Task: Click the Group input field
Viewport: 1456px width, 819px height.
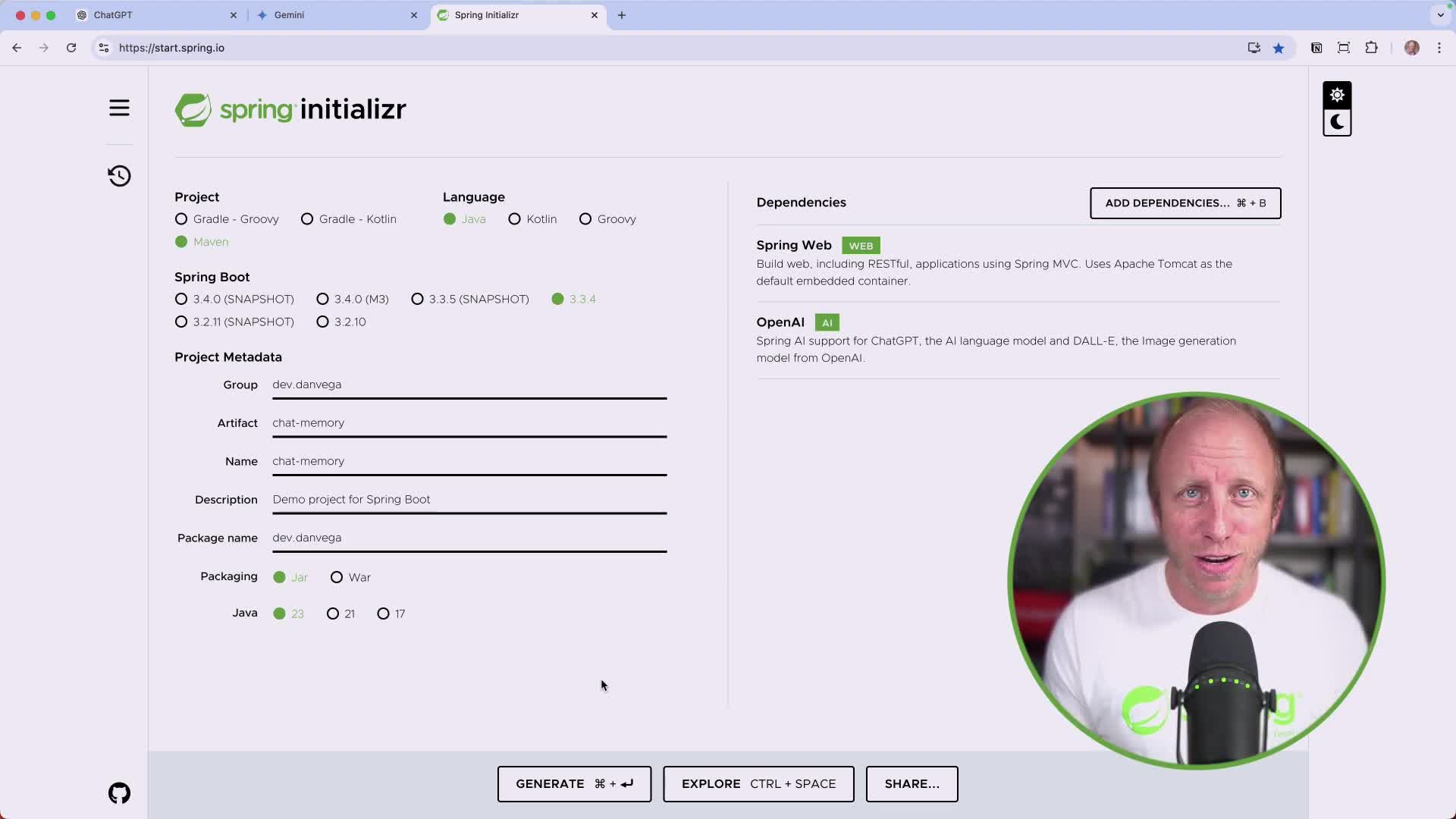Action: [x=469, y=385]
